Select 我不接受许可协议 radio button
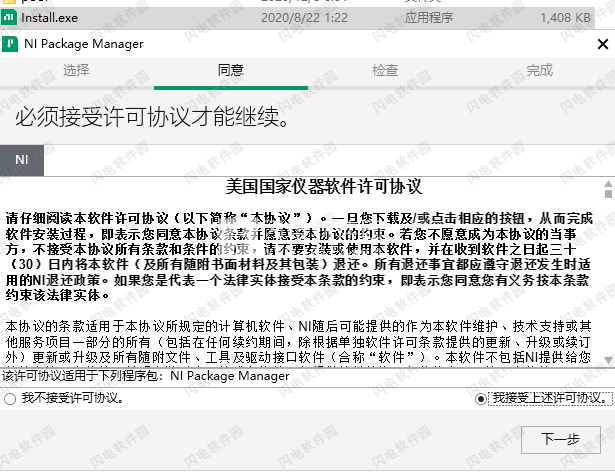 click(10, 399)
